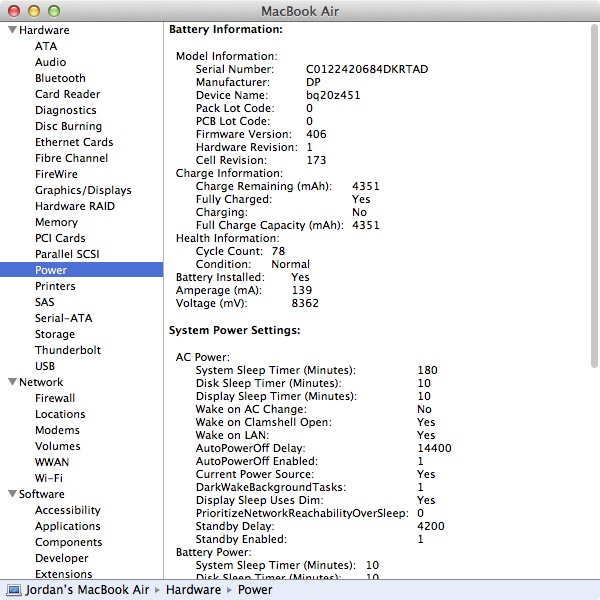Open Memory in the sidebar
600x600 pixels.
tap(57, 222)
